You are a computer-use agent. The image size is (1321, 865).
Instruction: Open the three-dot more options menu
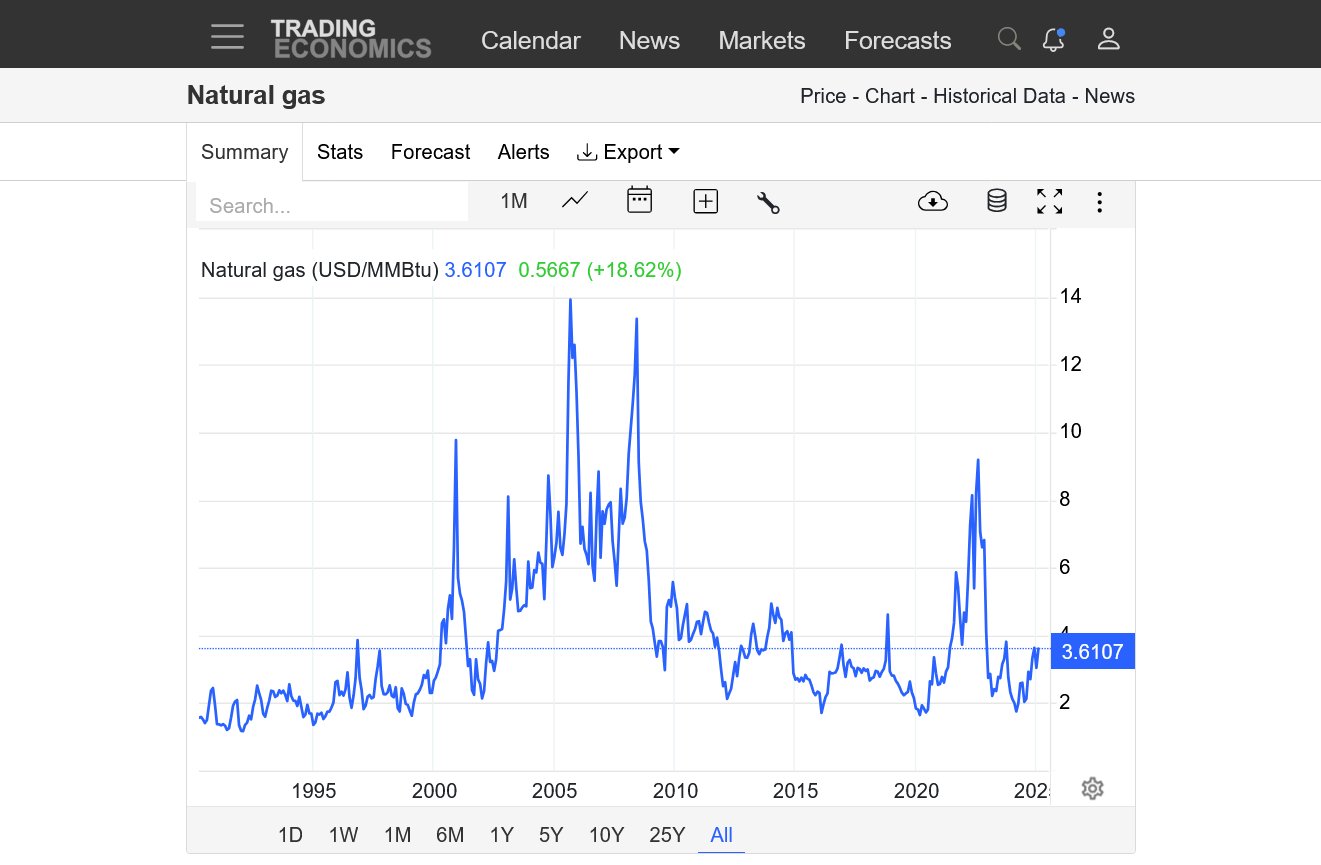click(1099, 202)
